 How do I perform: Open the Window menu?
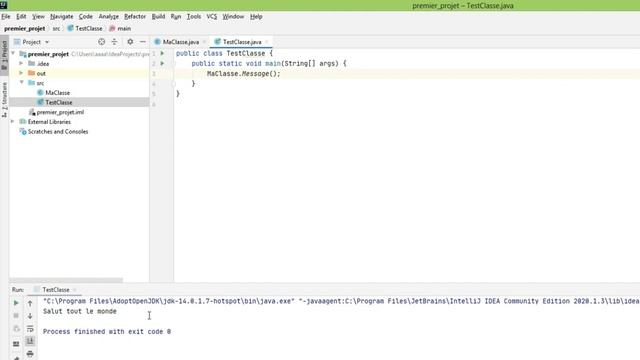[233, 17]
